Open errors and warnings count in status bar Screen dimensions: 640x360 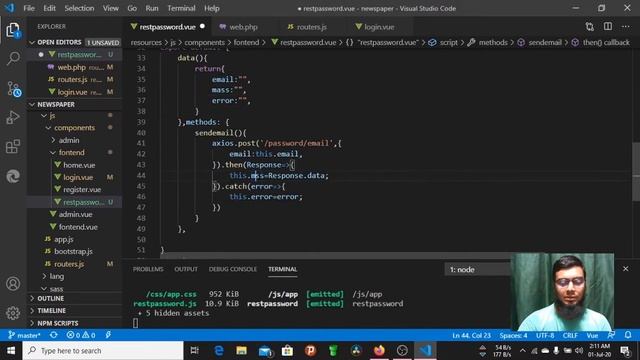tap(81, 335)
